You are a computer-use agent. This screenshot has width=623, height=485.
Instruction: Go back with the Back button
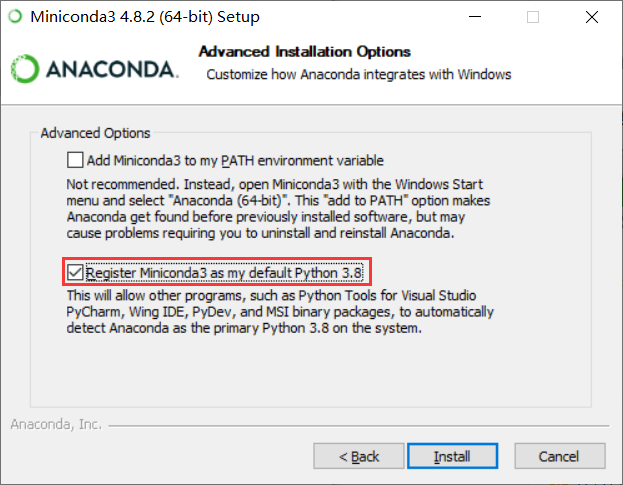(x=359, y=456)
